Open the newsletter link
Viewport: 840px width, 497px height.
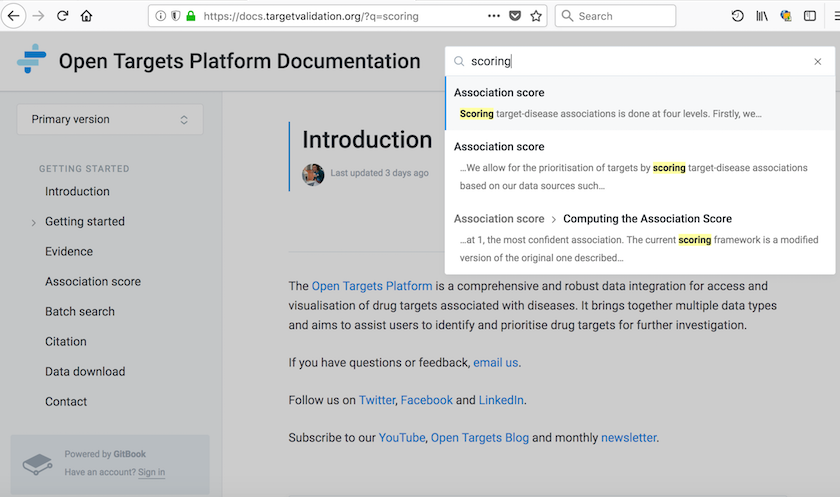coord(629,438)
